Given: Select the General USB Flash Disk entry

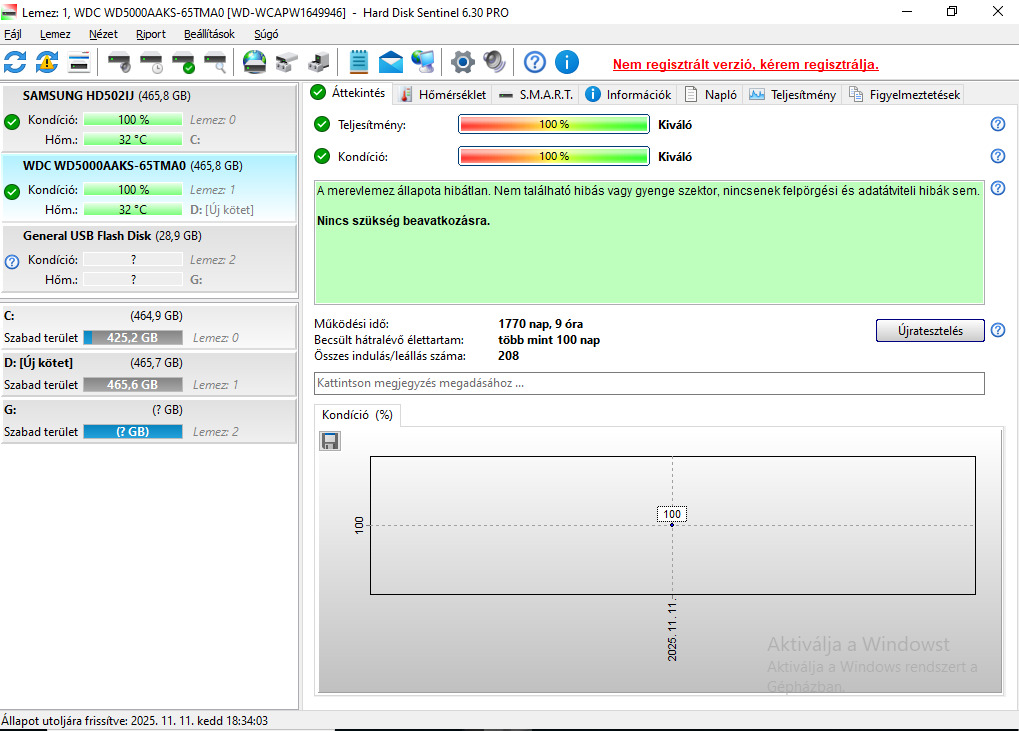Looking at the screenshot, I should pyautogui.click(x=149, y=258).
